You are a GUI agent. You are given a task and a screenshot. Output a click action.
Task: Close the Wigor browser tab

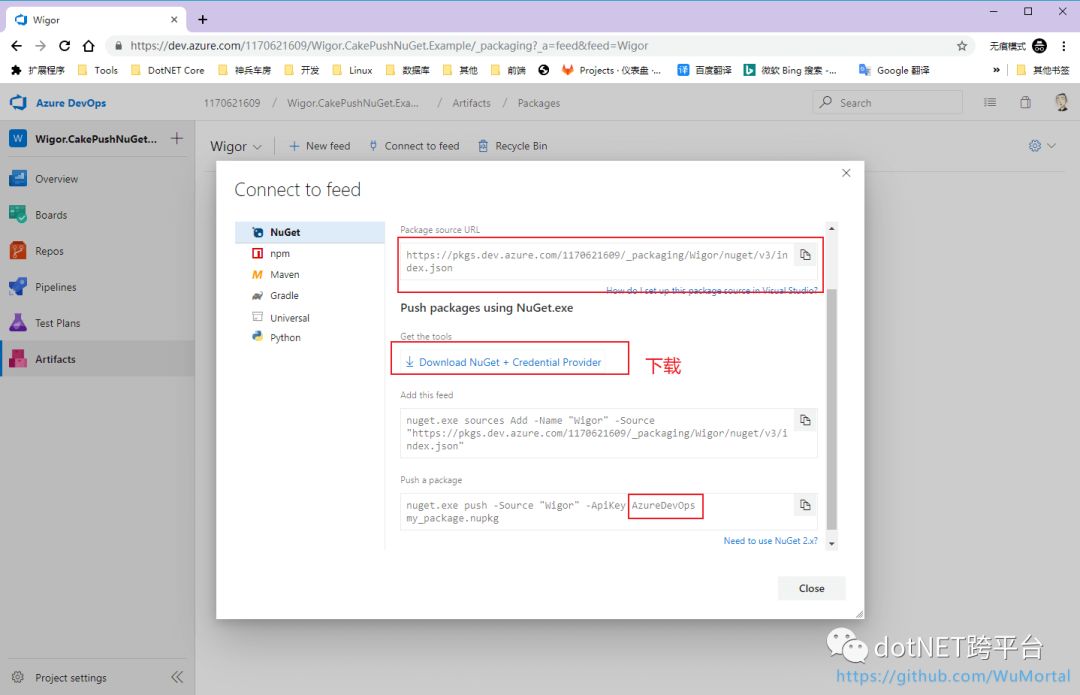click(174, 19)
